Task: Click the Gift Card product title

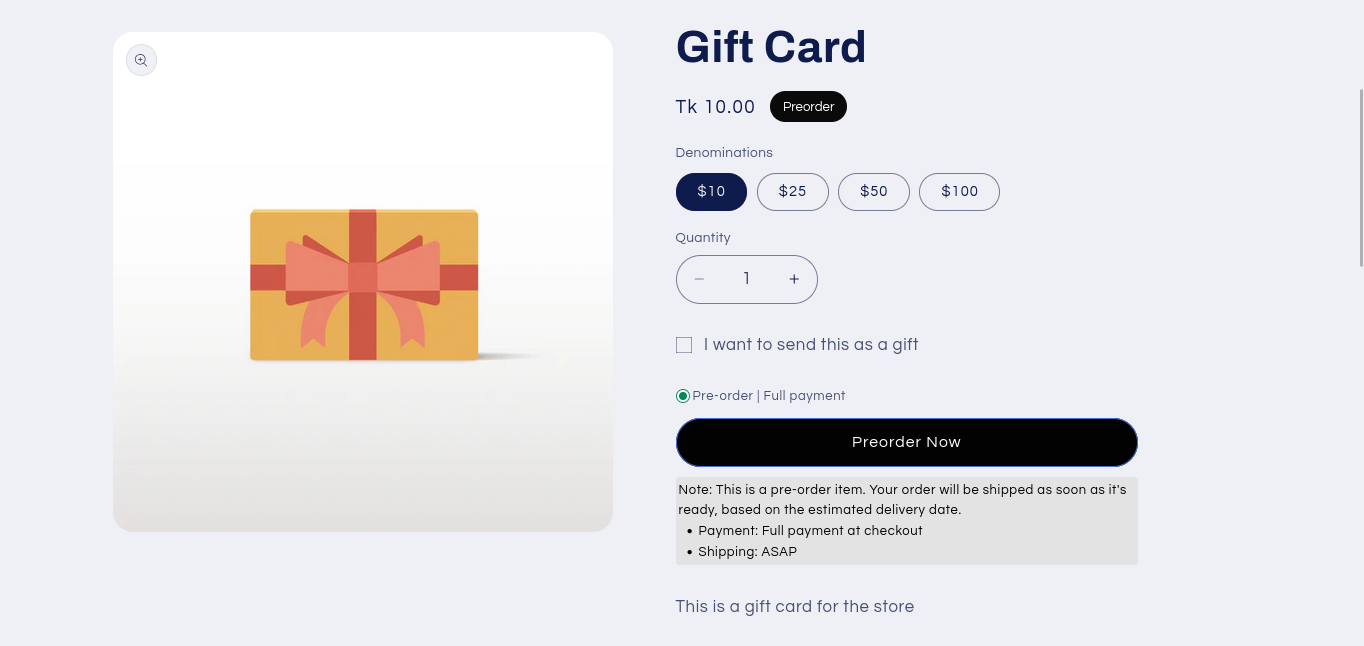Action: click(x=771, y=47)
